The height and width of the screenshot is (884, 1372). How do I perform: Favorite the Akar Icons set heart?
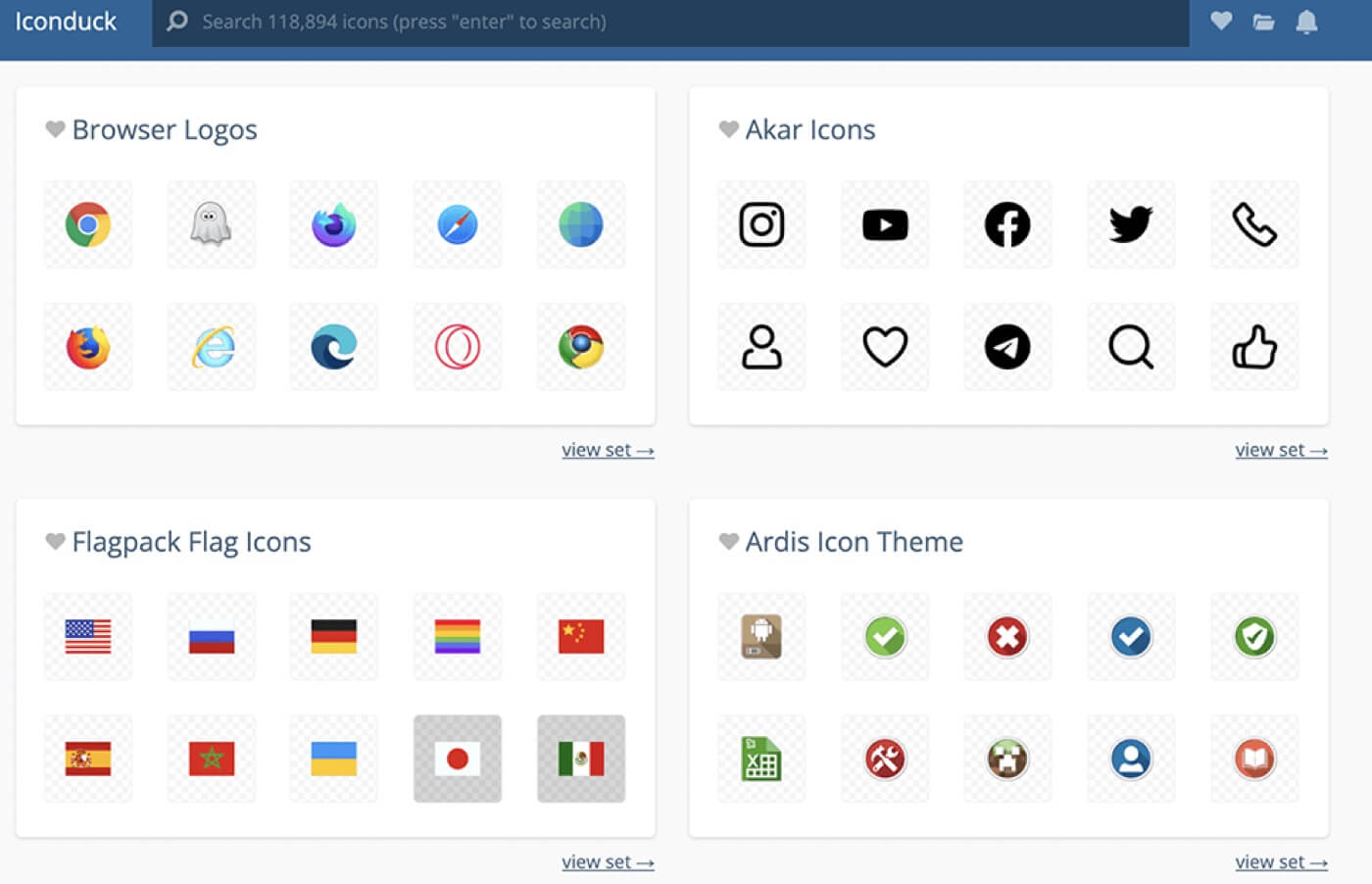728,129
